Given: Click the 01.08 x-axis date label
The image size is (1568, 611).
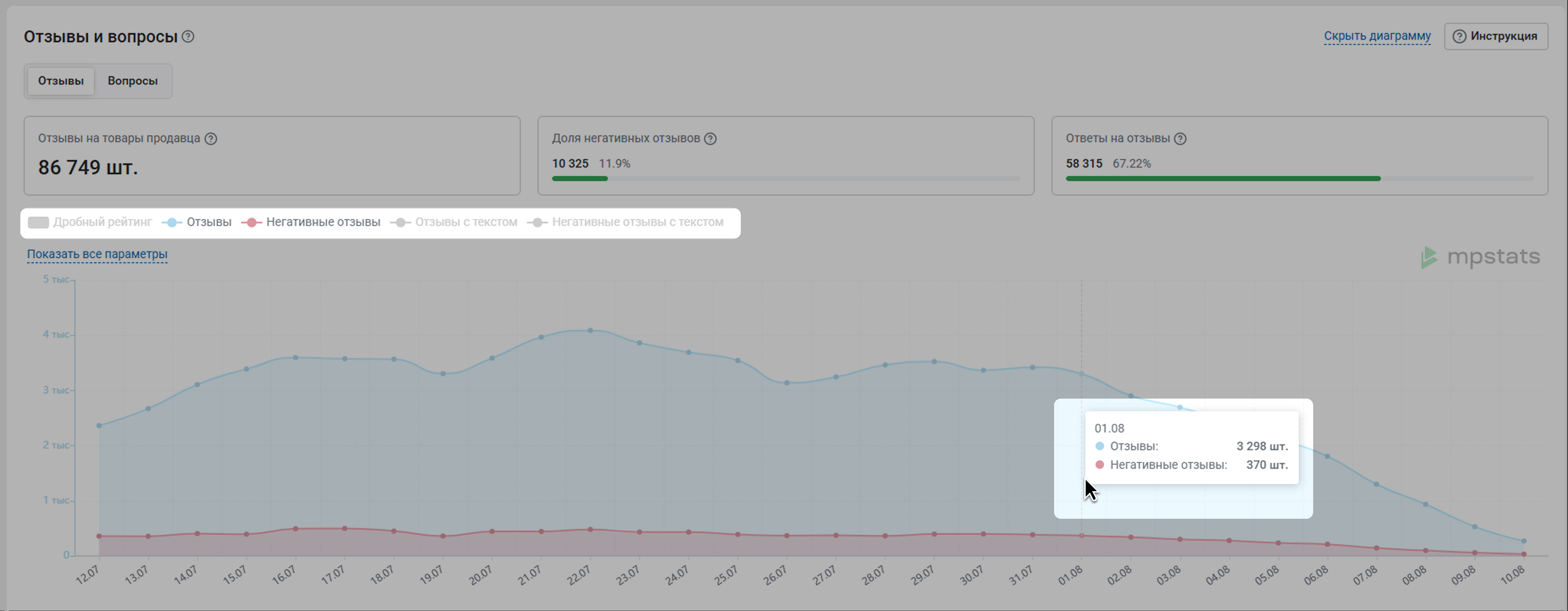Looking at the screenshot, I should (1071, 575).
